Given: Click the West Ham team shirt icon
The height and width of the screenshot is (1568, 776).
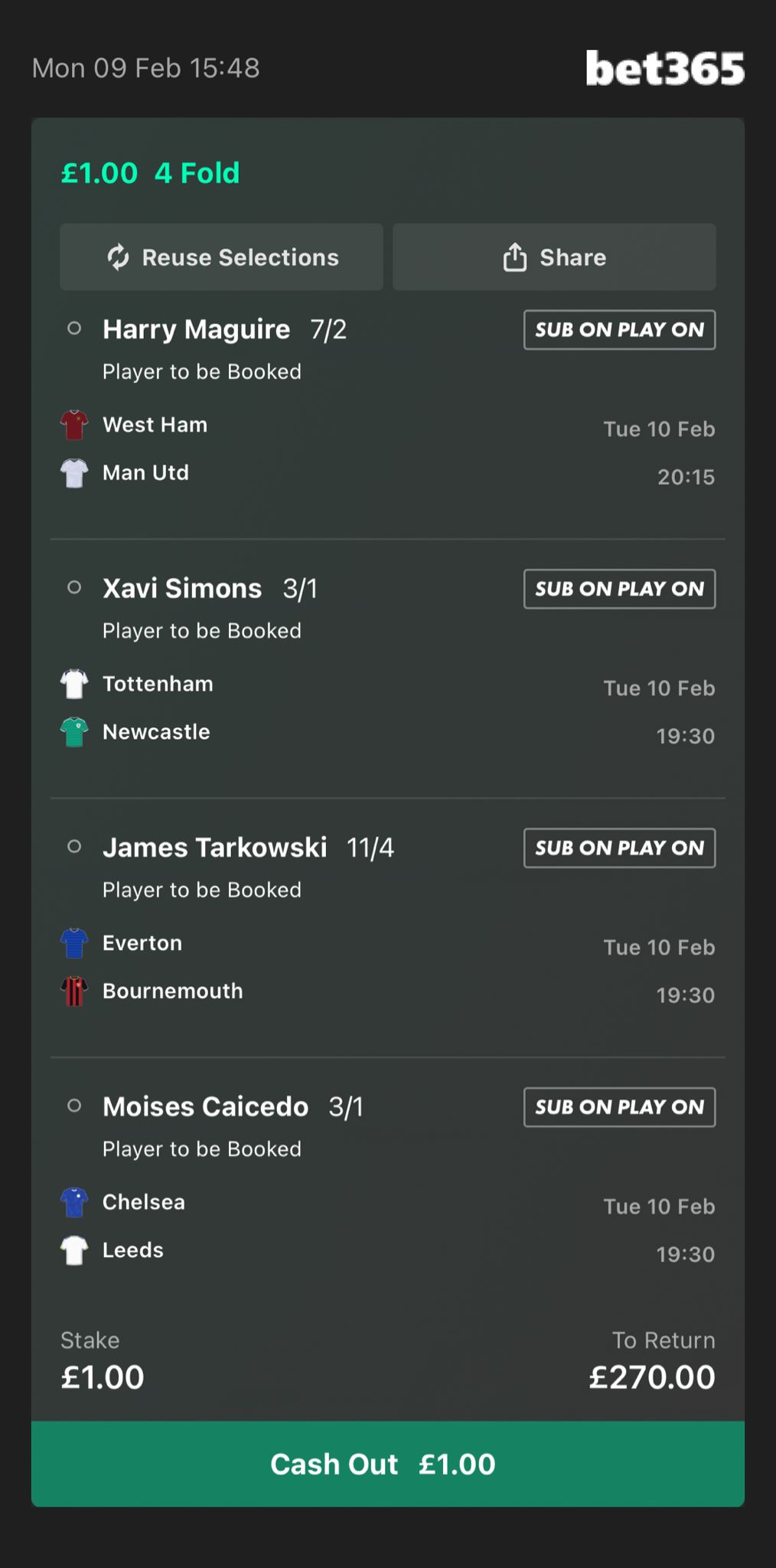Looking at the screenshot, I should point(74,425).
